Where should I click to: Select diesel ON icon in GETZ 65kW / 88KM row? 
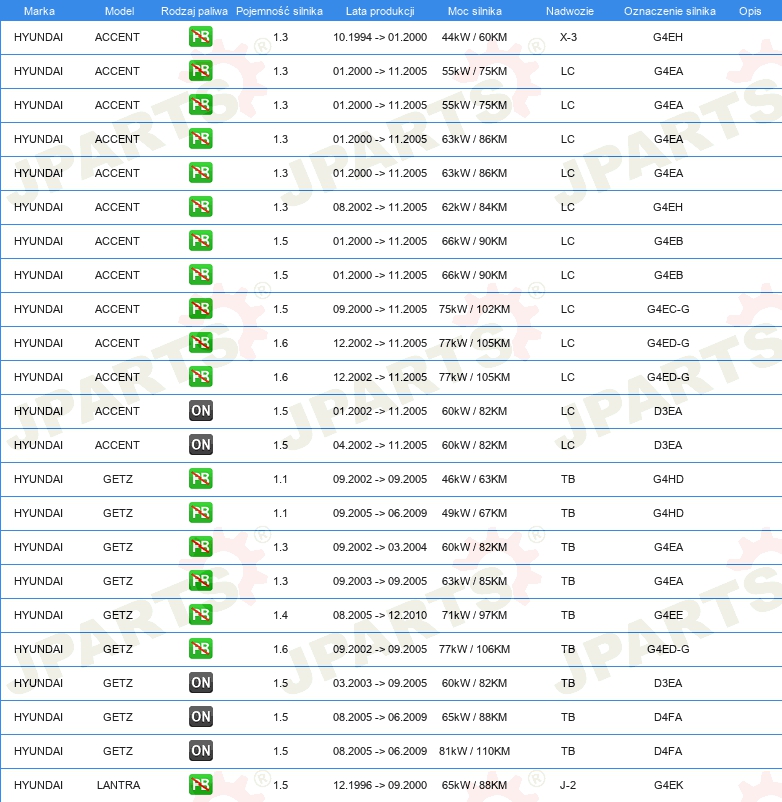click(x=200, y=717)
